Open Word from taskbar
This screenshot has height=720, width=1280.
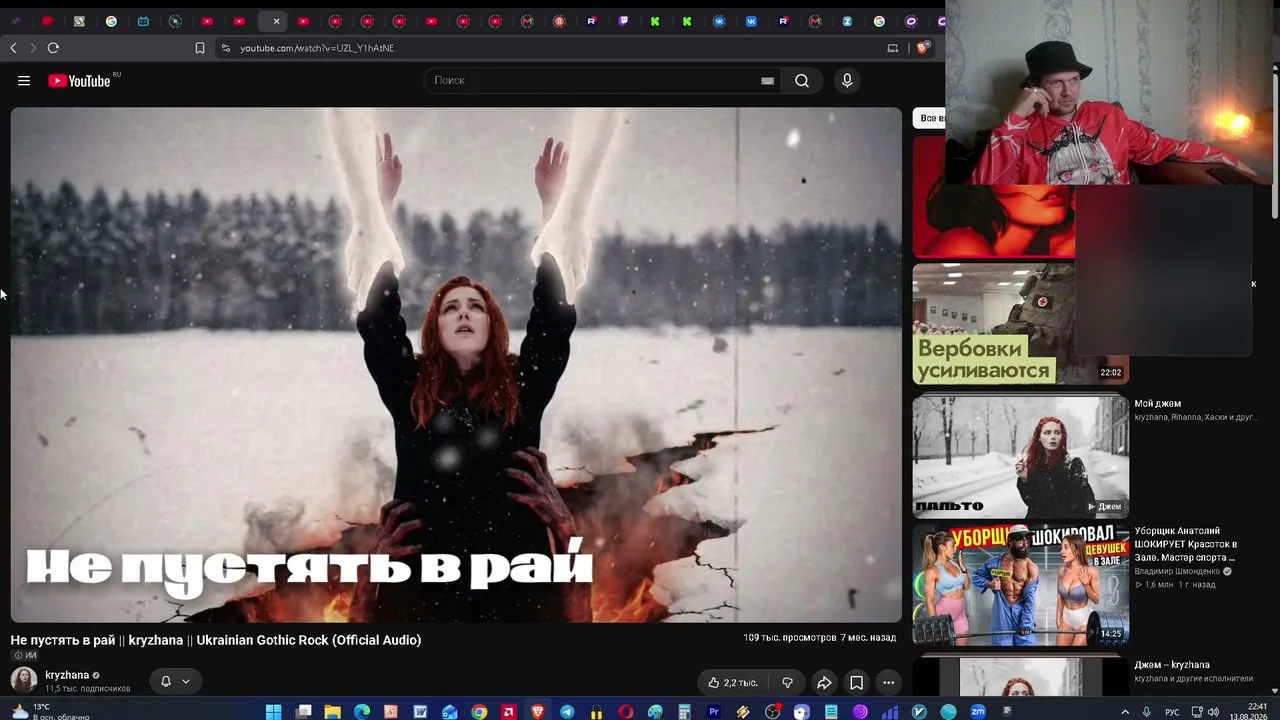[x=421, y=712]
